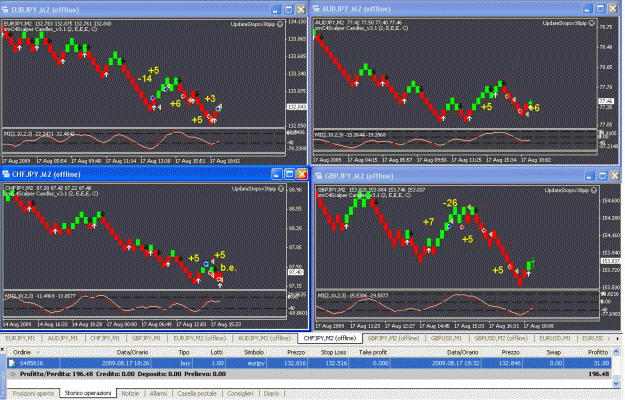The height and width of the screenshot is (400, 625).
Task: Click the terminal scrollbar up arrow
Action: 616,352
